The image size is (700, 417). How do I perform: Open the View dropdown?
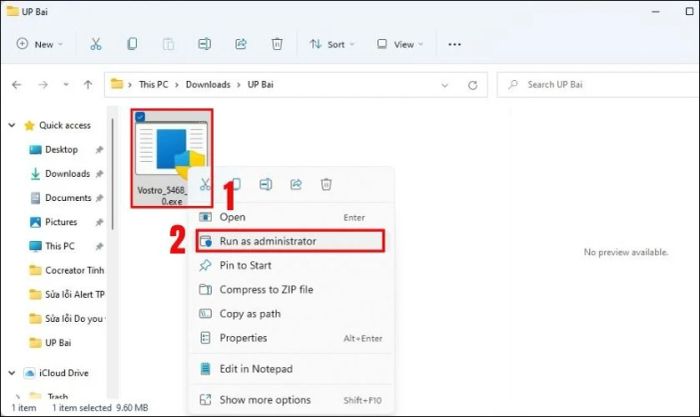click(400, 44)
